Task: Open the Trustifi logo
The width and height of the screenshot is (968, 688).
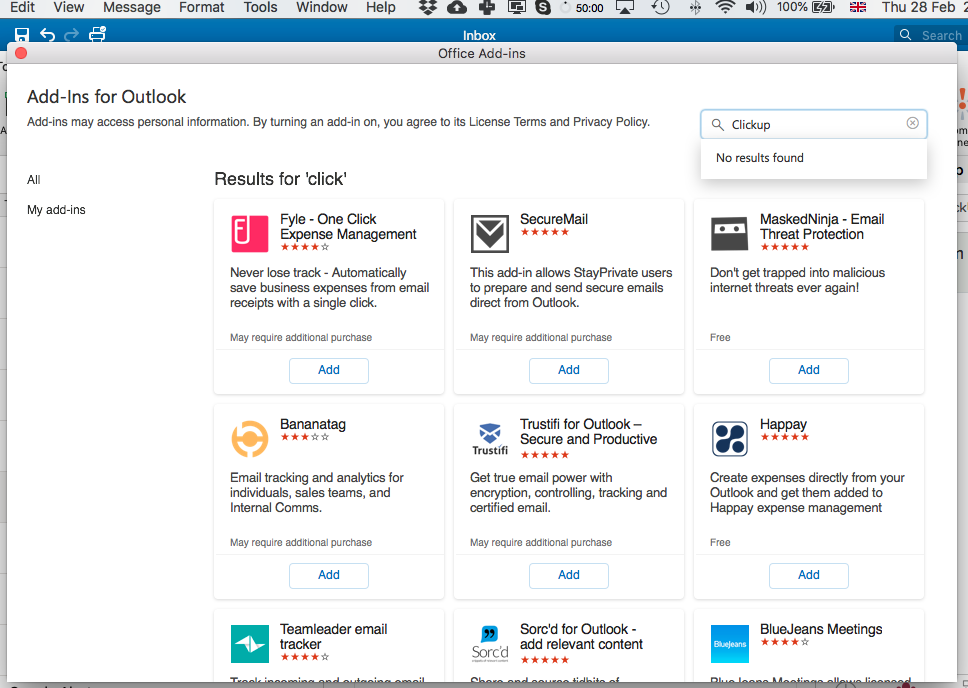Action: [490, 438]
